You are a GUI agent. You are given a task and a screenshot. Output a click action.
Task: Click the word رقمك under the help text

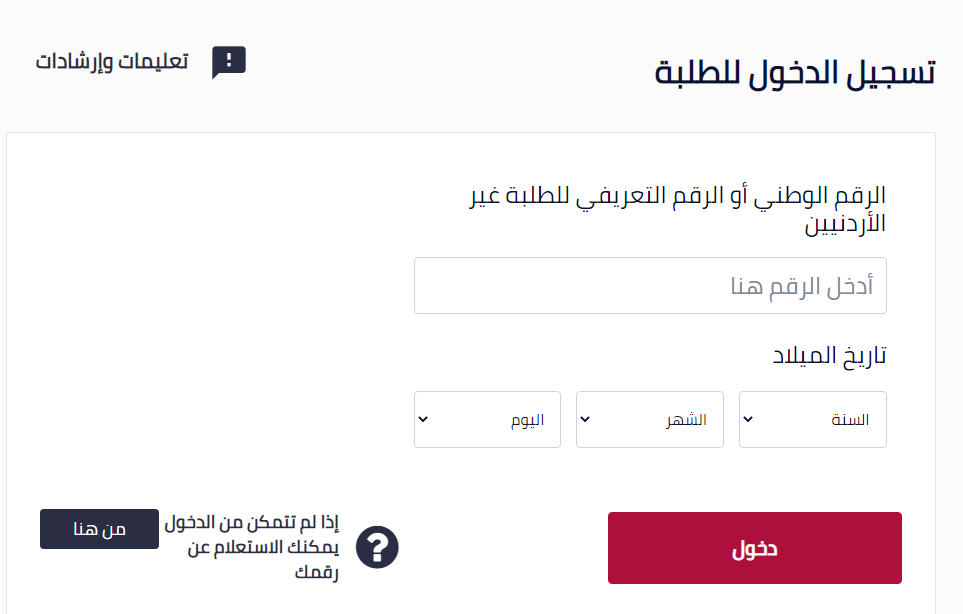317,572
